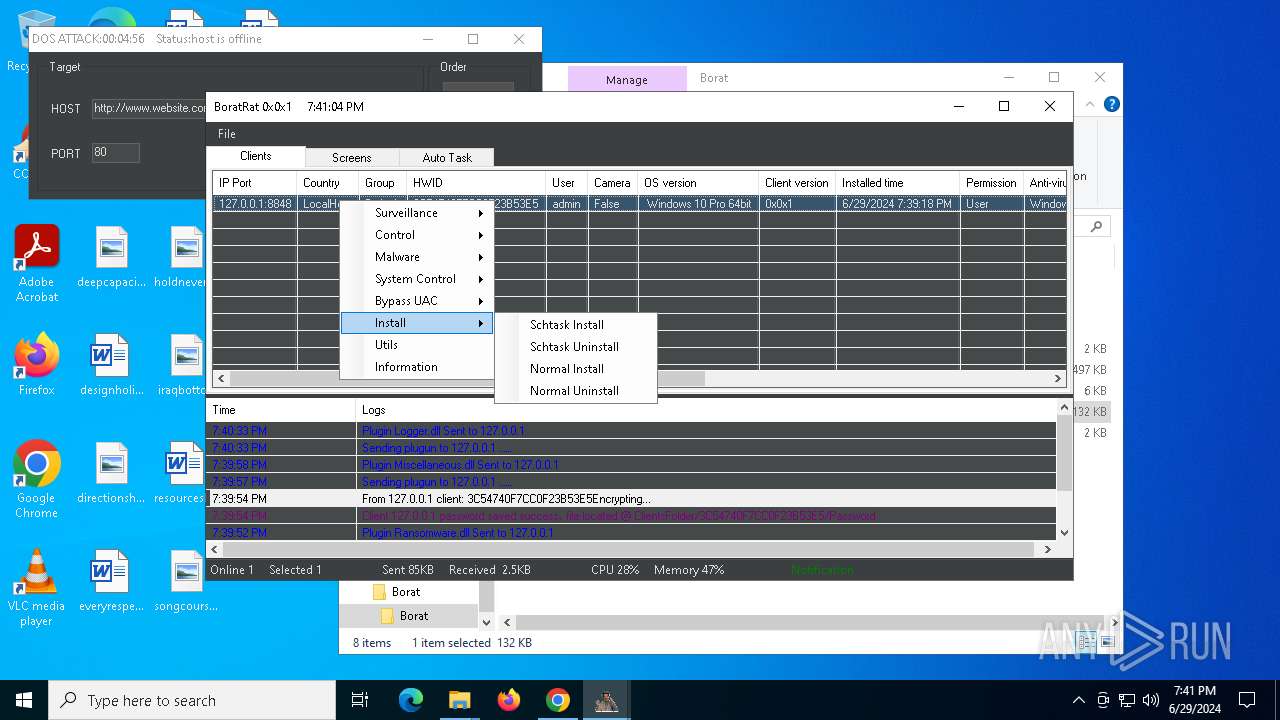Select Information in the context menu
Viewport: 1280px width, 720px height.
click(417, 367)
